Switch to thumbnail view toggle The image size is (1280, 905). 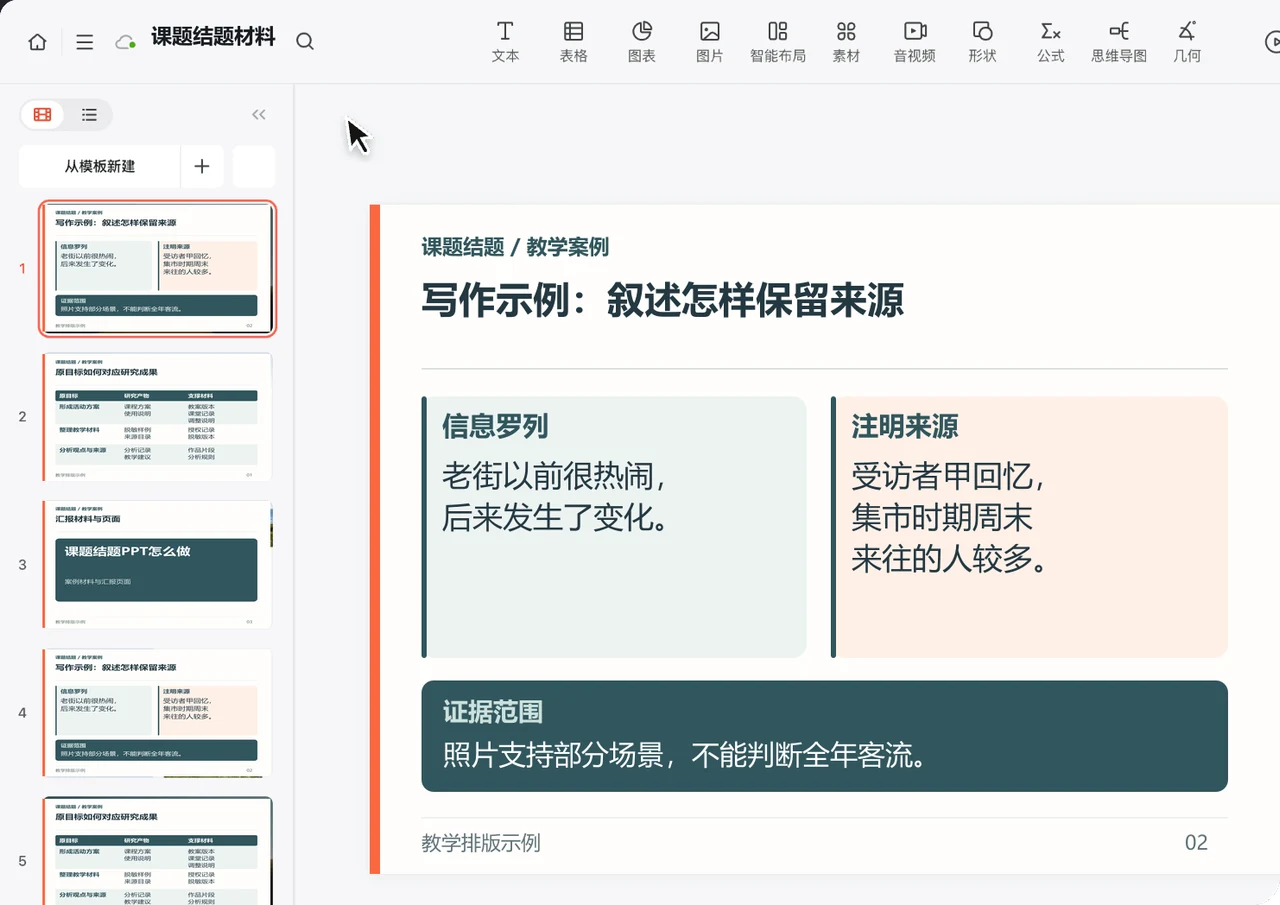42,115
